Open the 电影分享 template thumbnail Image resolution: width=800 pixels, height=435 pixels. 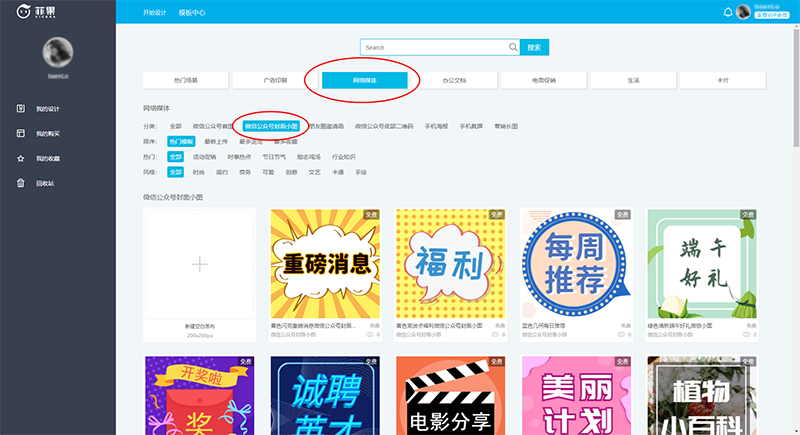pyautogui.click(x=451, y=395)
